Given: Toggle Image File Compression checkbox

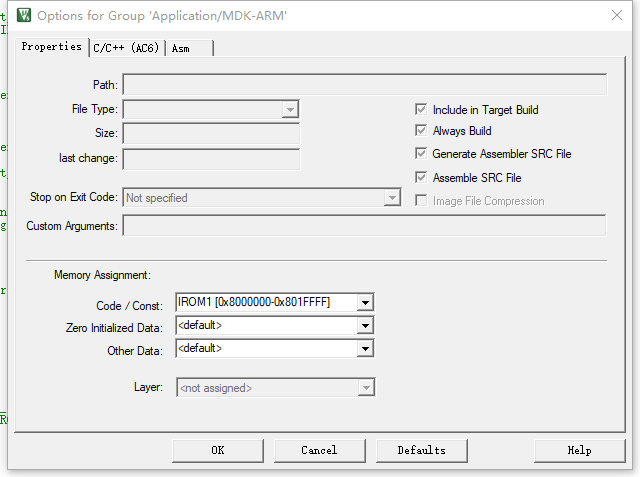Looking at the screenshot, I should (x=421, y=200).
